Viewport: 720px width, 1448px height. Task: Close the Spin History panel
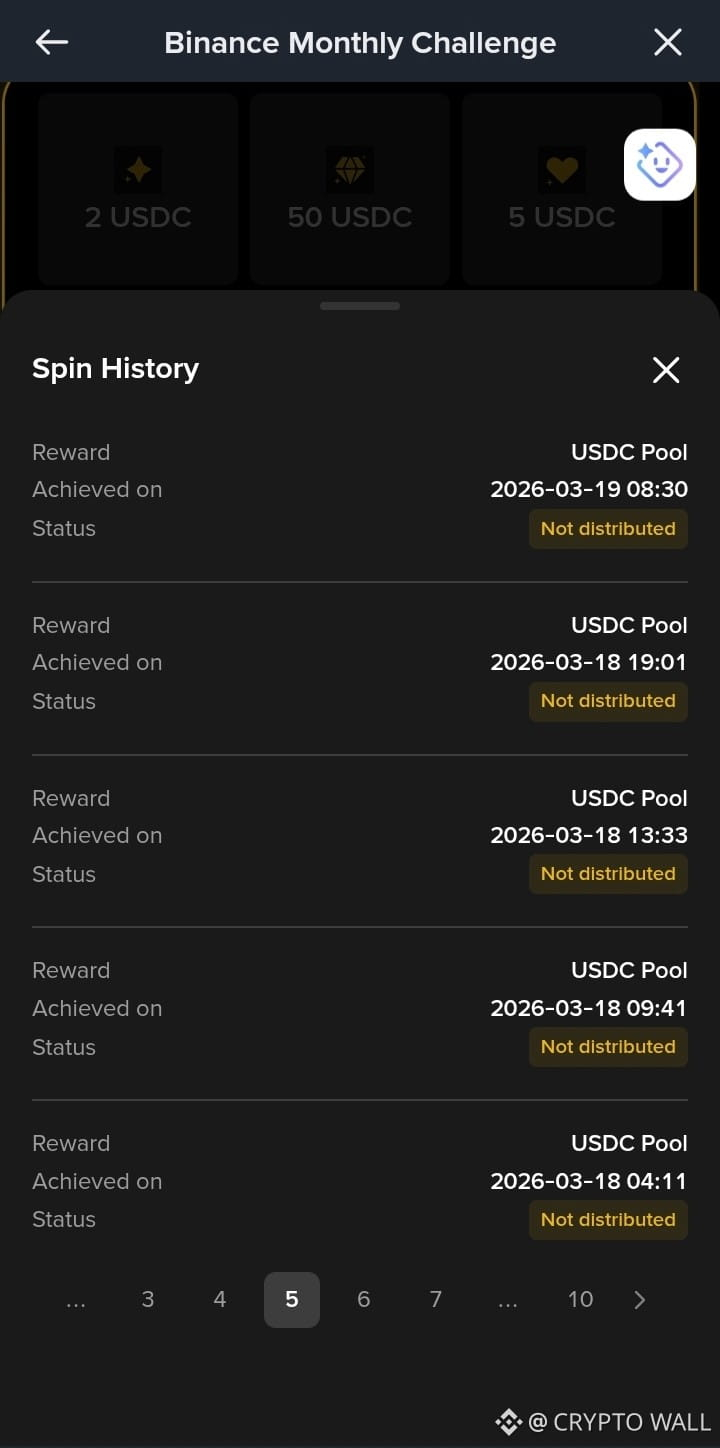pos(666,370)
